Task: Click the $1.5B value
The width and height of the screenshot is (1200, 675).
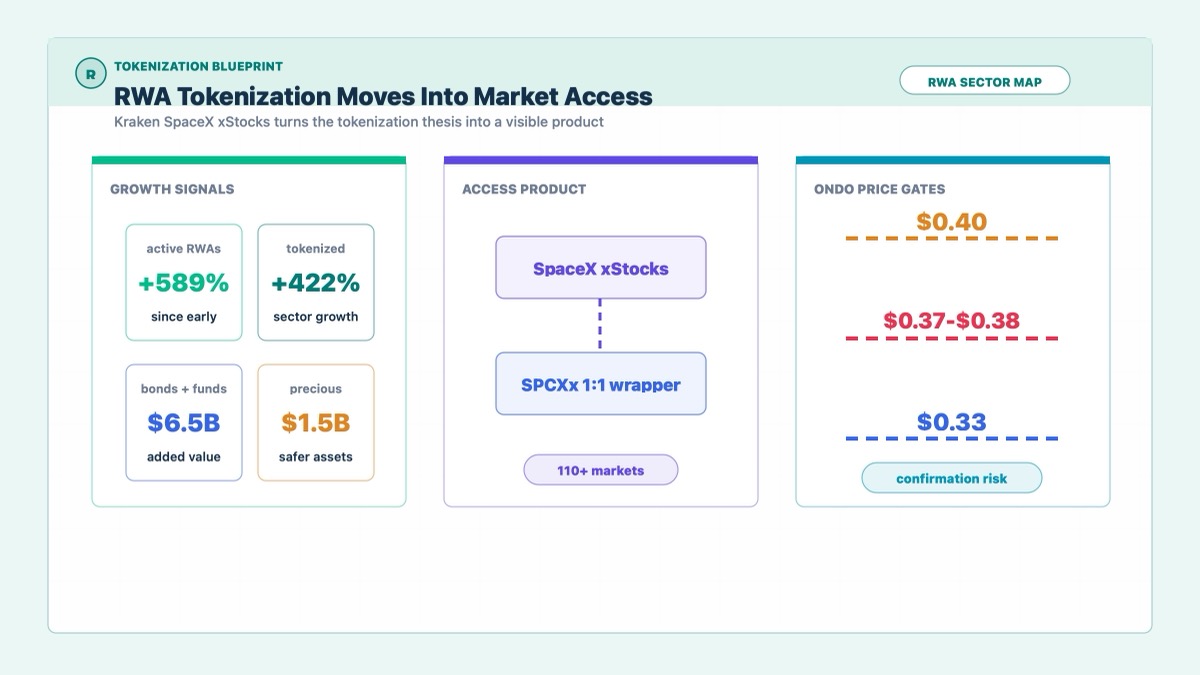Action: click(316, 423)
